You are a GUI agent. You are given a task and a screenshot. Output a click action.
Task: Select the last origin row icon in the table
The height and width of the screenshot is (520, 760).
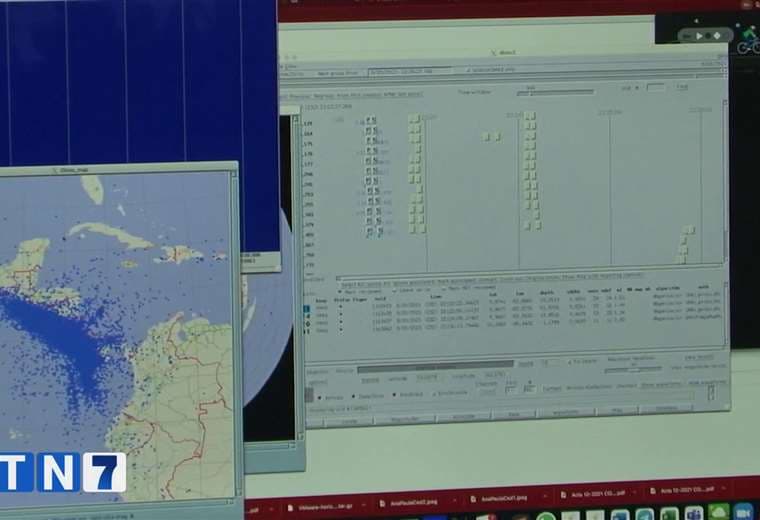[307, 328]
